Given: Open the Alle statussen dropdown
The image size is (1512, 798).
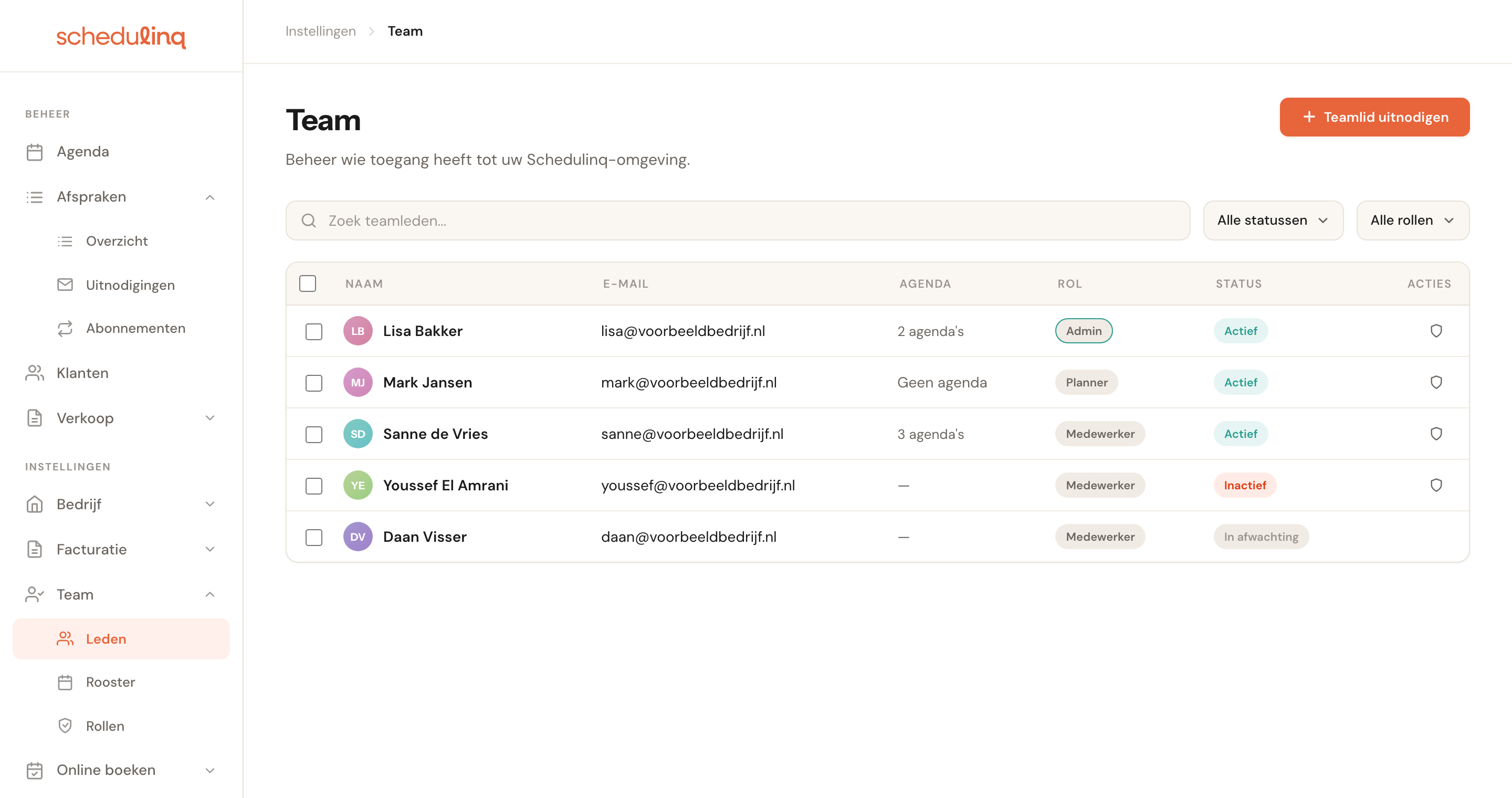Looking at the screenshot, I should pos(1273,220).
